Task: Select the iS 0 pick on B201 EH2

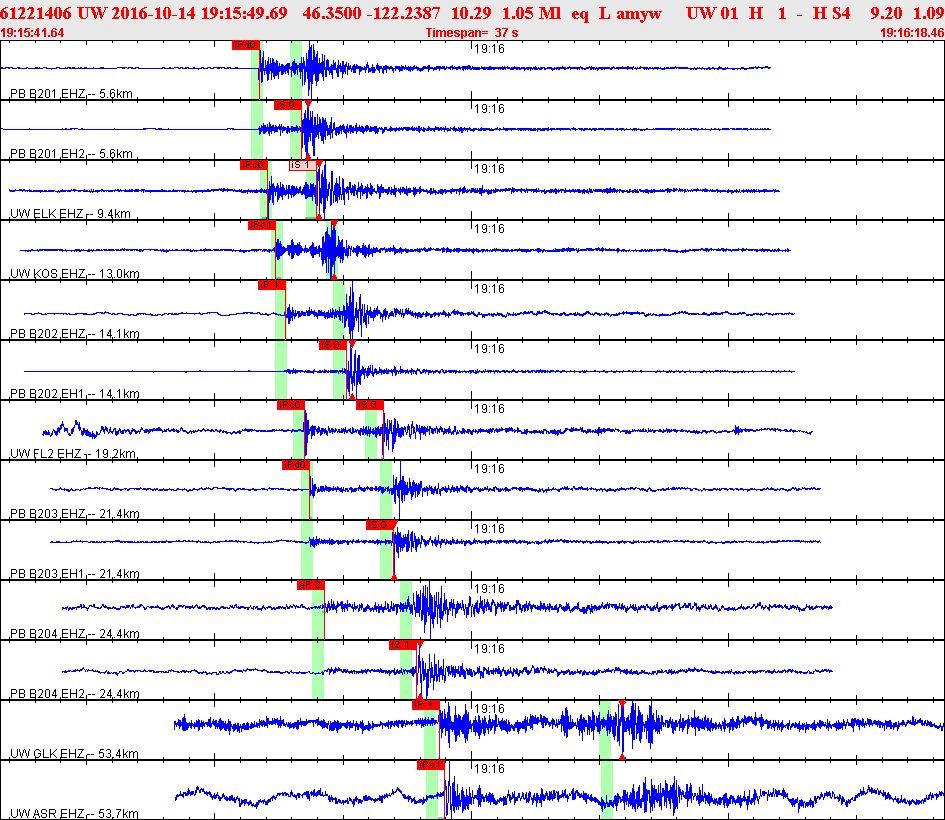Action: point(286,105)
